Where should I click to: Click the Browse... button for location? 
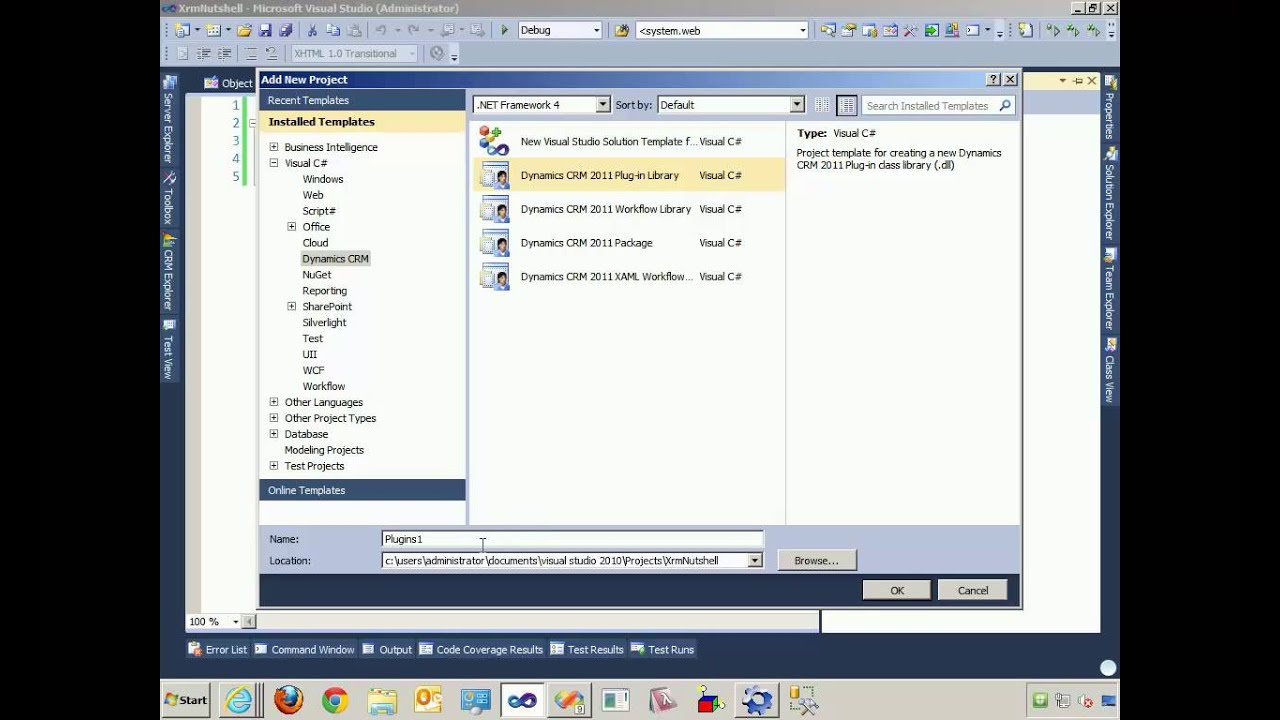click(816, 560)
